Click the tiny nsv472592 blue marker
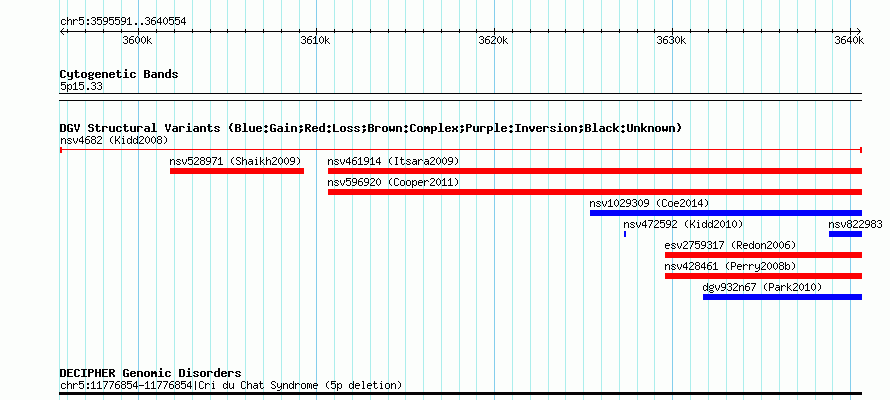890x400 pixels. pos(625,234)
